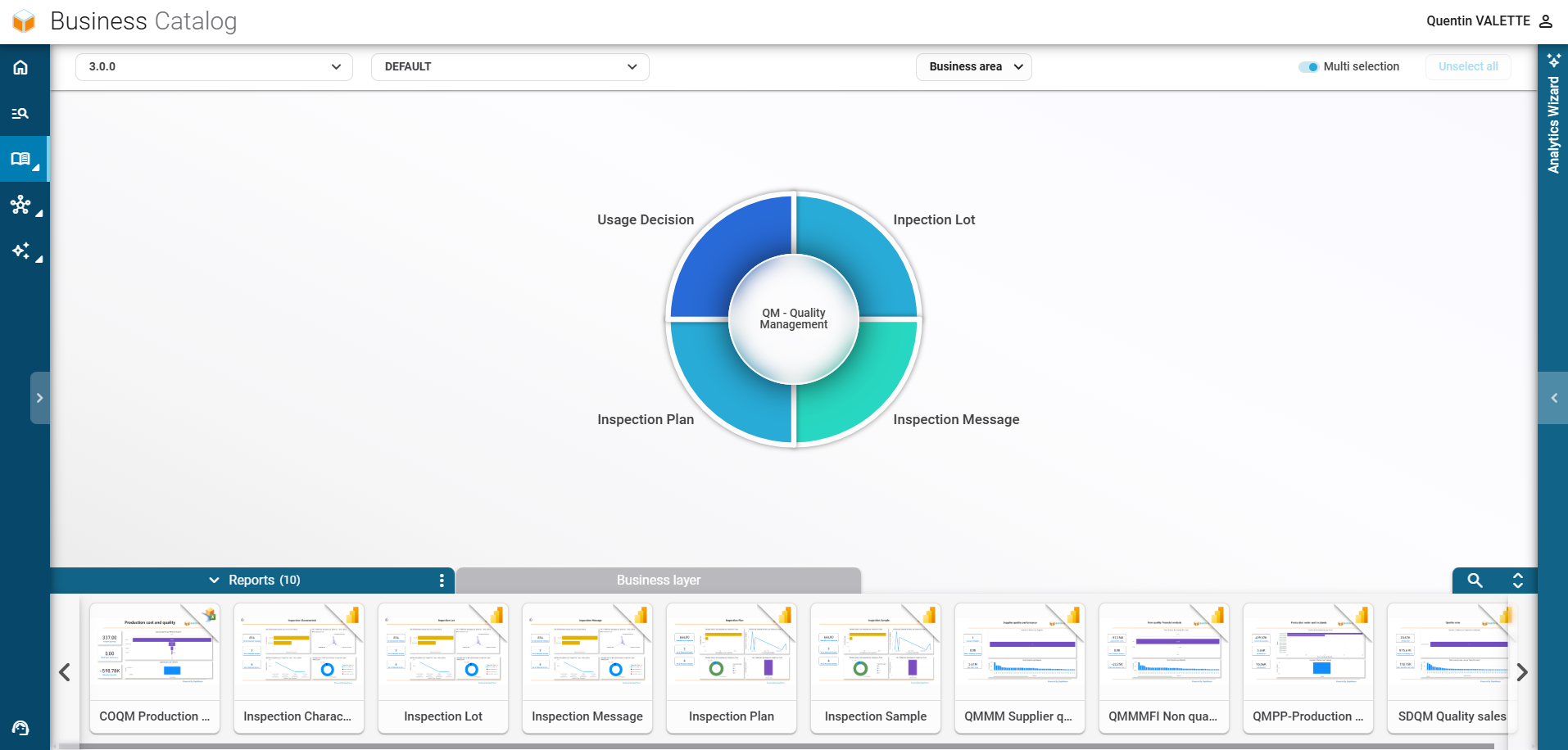This screenshot has height=750, width=1568.
Task: Click the user profile icon
Action: 1546,21
